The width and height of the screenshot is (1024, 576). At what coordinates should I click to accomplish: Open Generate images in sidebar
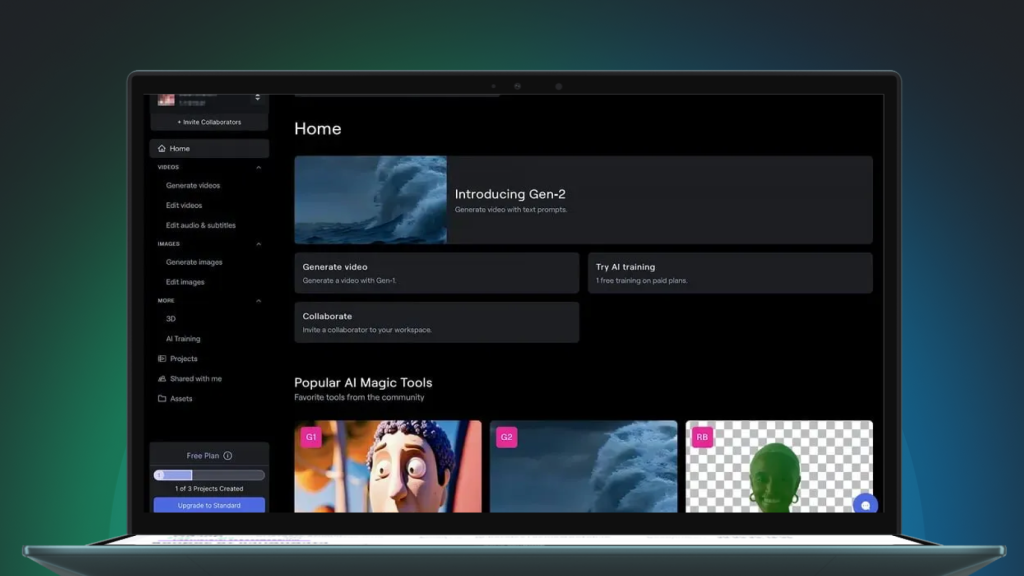pos(194,262)
